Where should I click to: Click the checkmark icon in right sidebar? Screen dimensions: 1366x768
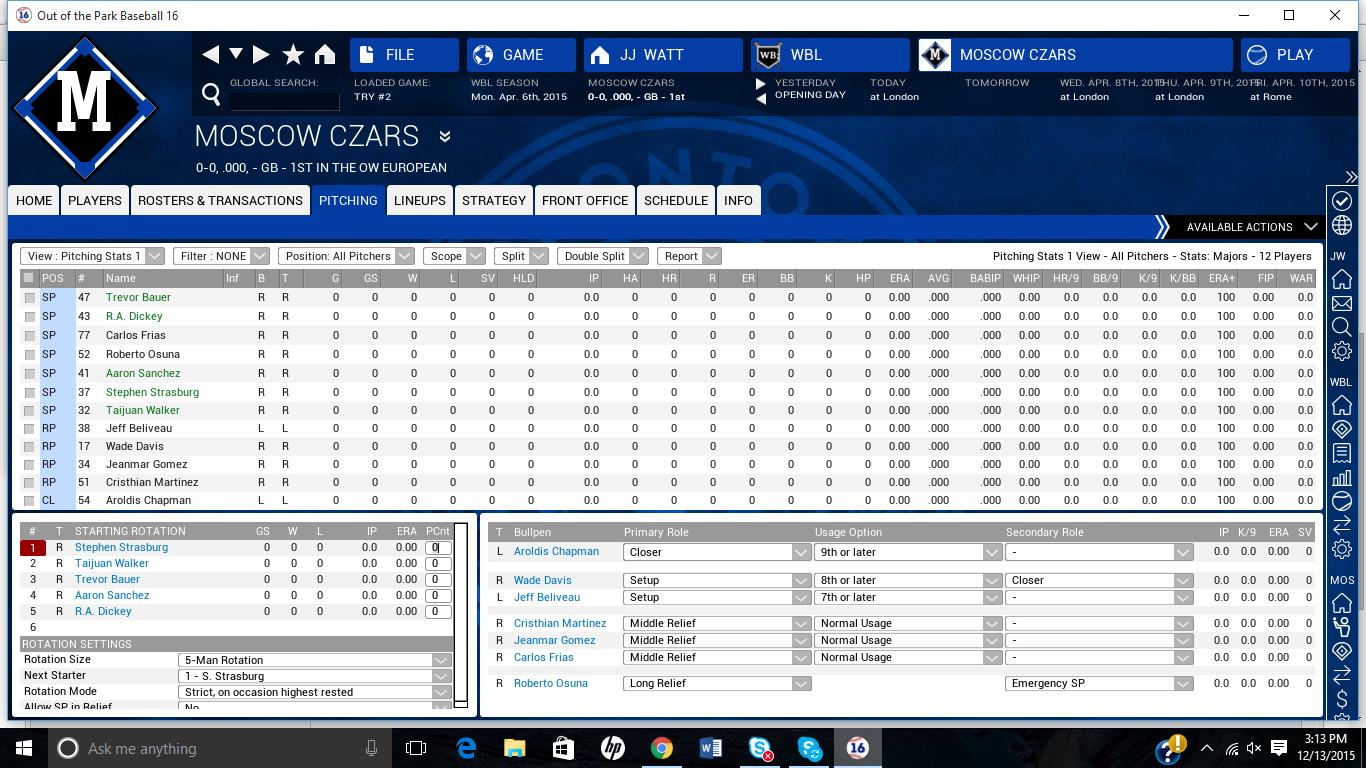1342,202
